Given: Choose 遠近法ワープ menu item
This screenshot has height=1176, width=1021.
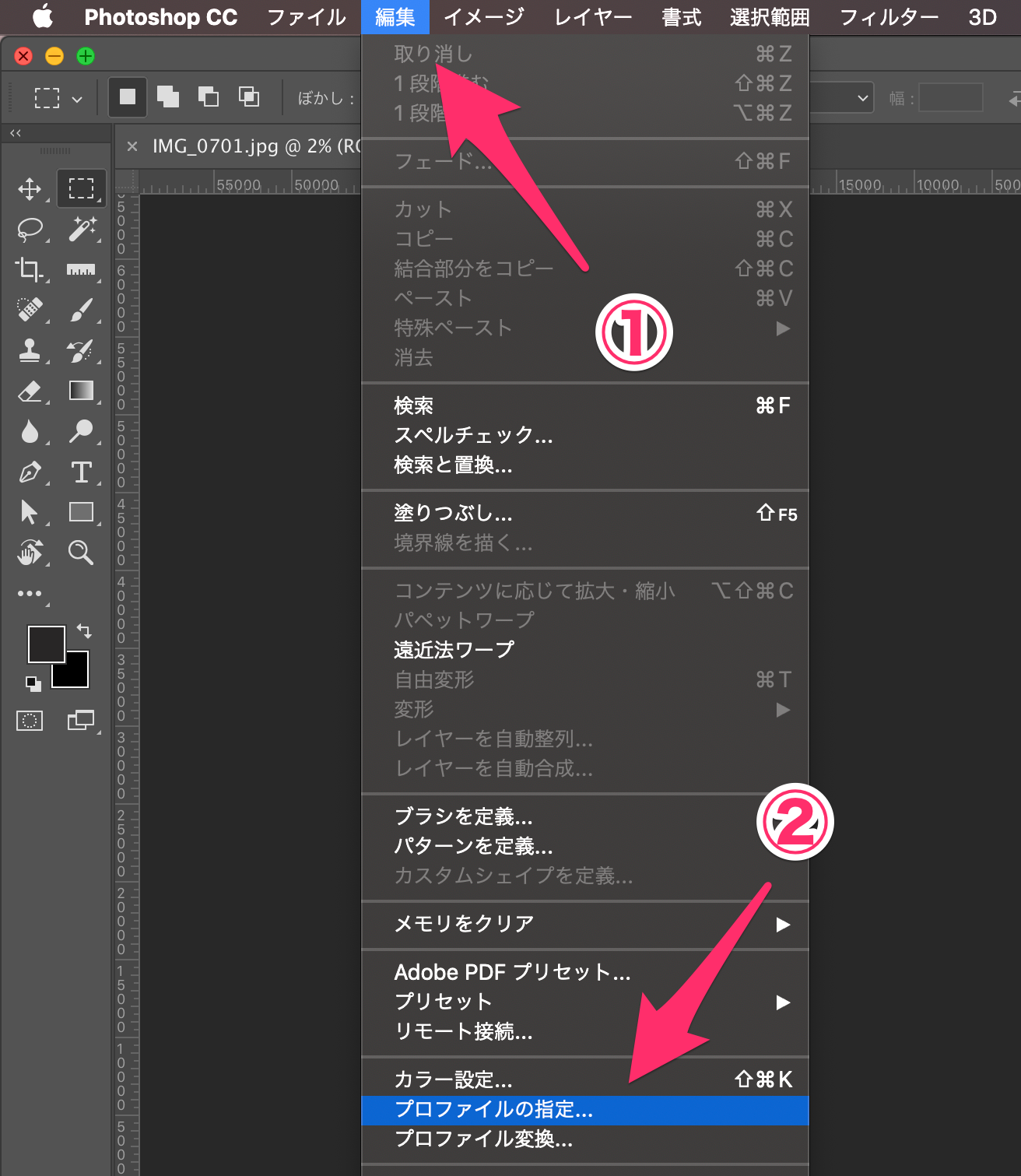Looking at the screenshot, I should (585, 649).
